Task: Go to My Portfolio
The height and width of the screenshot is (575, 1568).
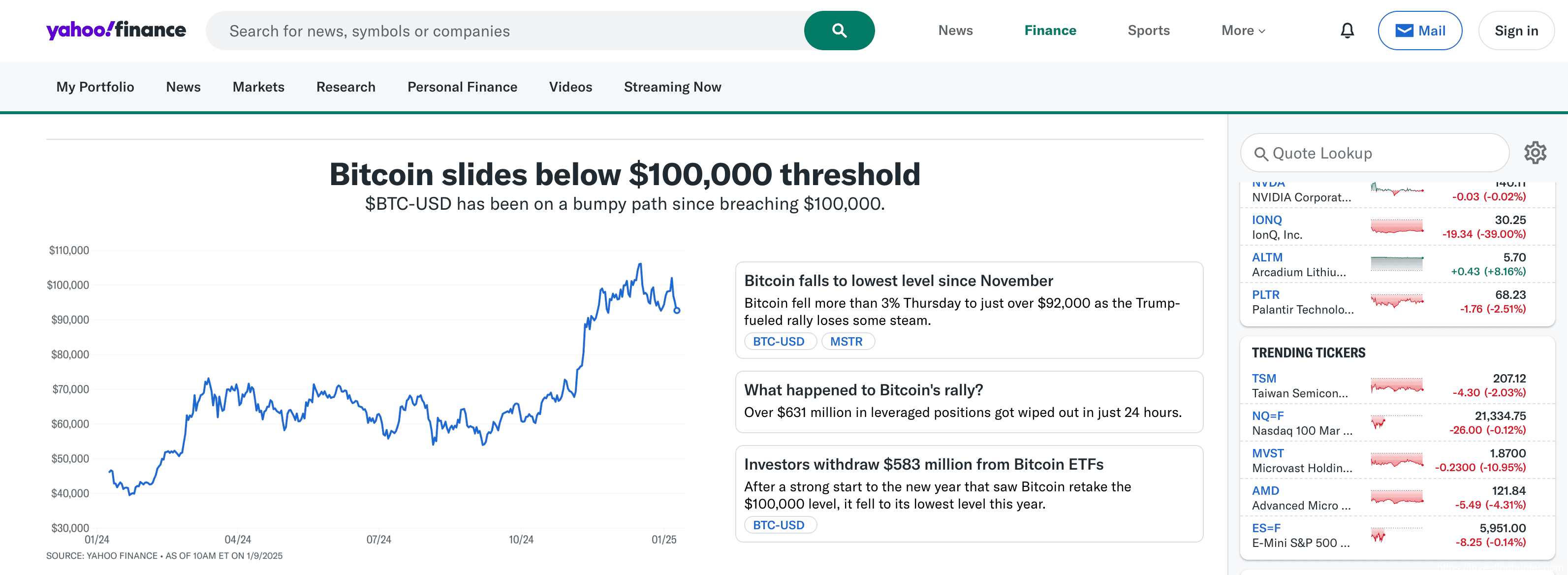Action: pyautogui.click(x=95, y=87)
